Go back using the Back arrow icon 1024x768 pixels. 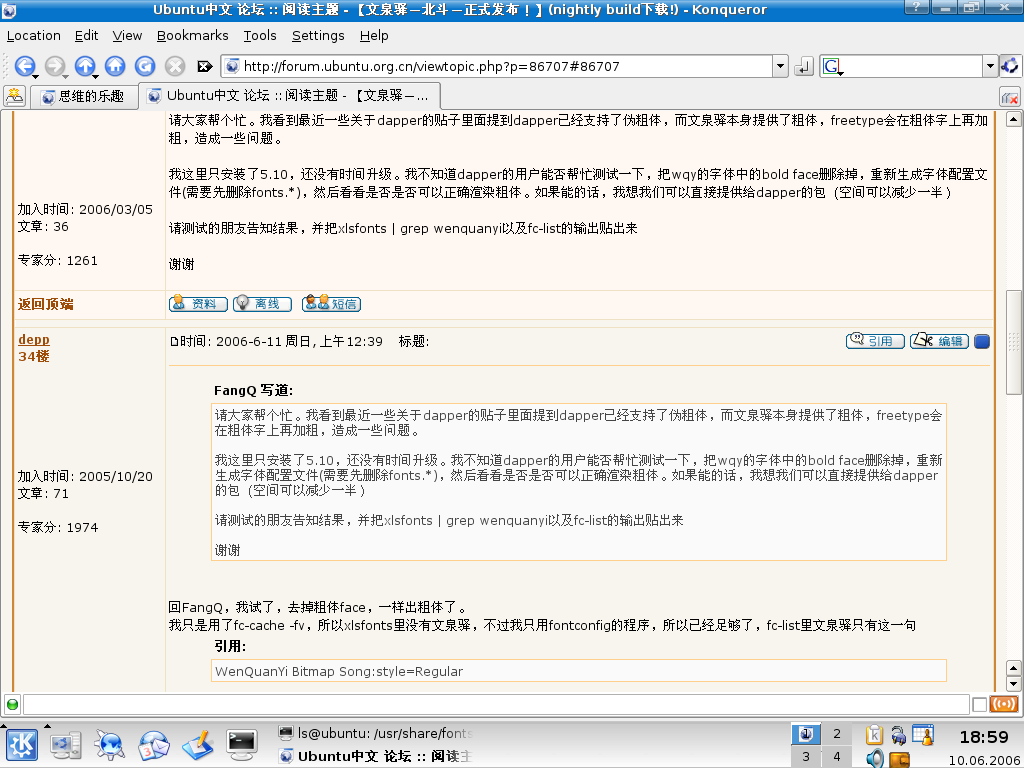24,66
